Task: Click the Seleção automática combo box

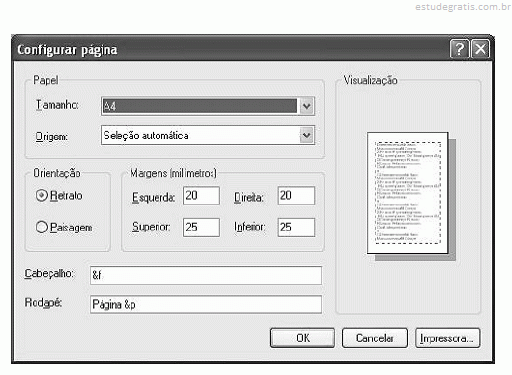Action: click(x=208, y=135)
